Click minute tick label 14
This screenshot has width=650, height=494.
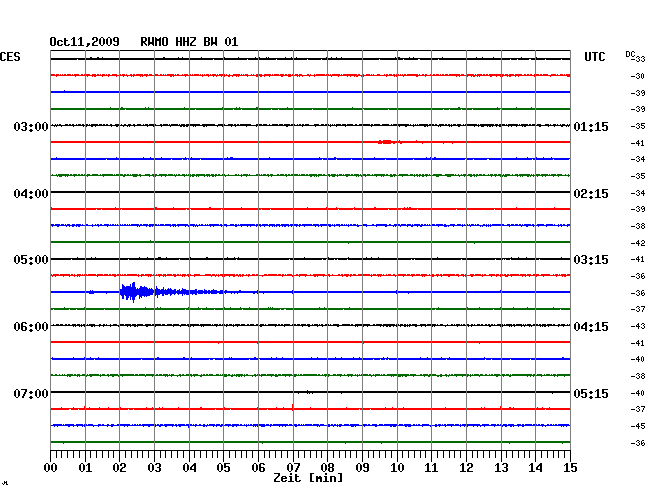[536, 468]
